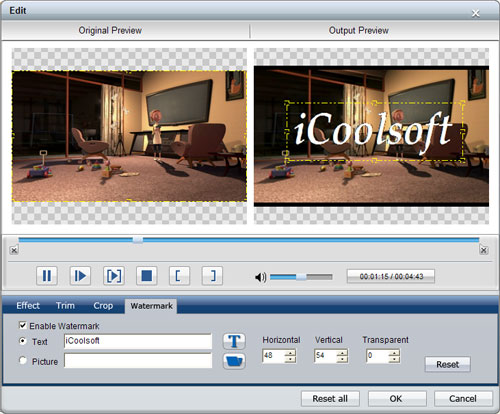Click the time display 00:01:15 / 00:04:43
The height and width of the screenshot is (414, 500).
(391, 276)
